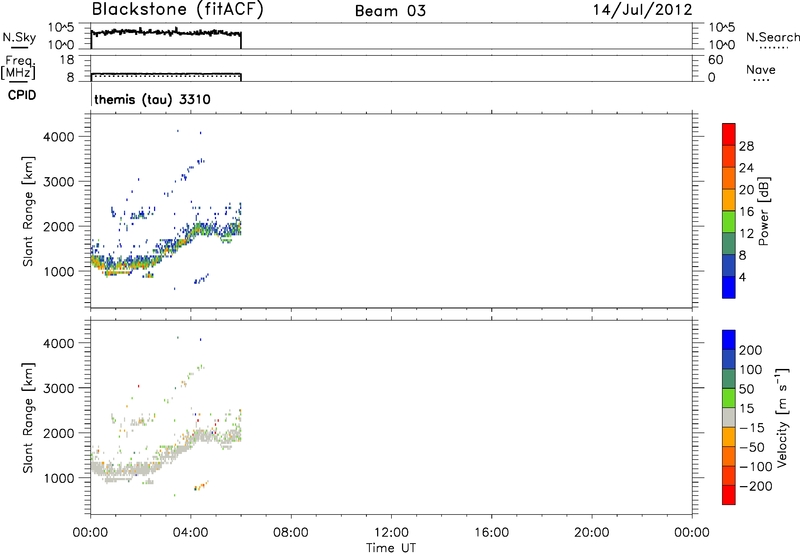
Task: Click the orange velocity echoes below 1000 km
Action: click(201, 485)
